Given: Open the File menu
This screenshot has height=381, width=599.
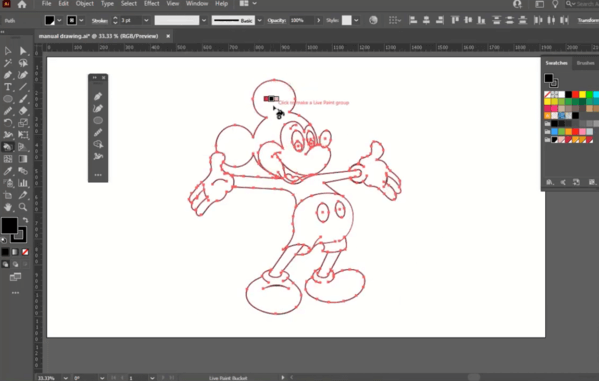Looking at the screenshot, I should (46, 4).
